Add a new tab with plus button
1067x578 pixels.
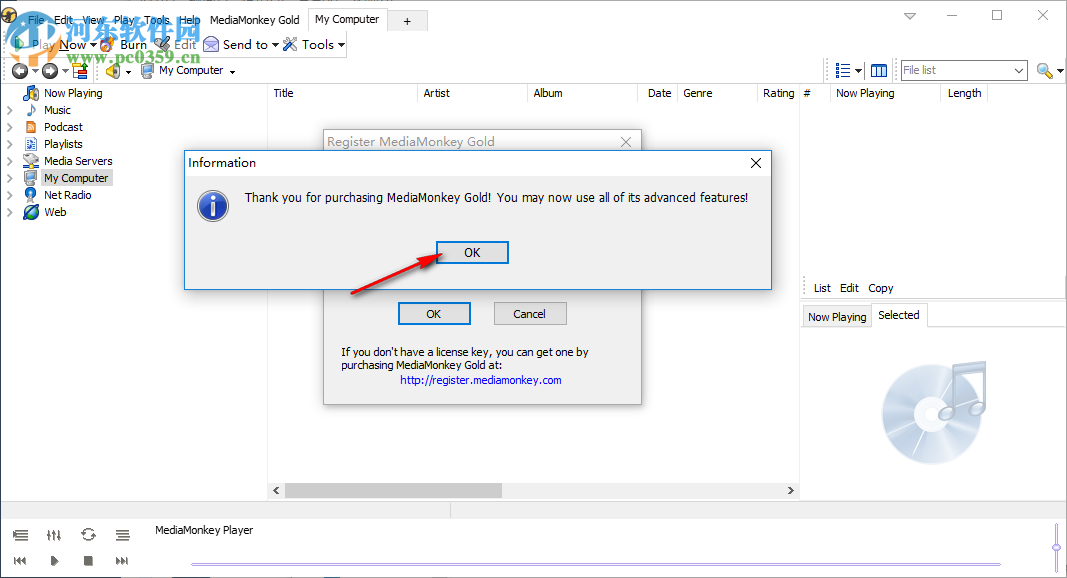click(x=407, y=21)
